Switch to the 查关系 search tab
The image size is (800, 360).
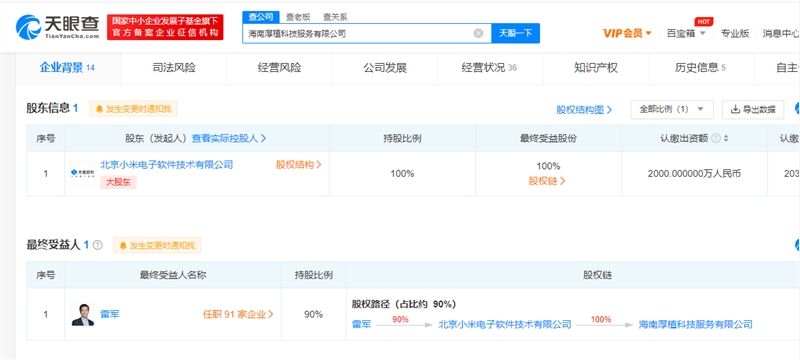pos(335,17)
